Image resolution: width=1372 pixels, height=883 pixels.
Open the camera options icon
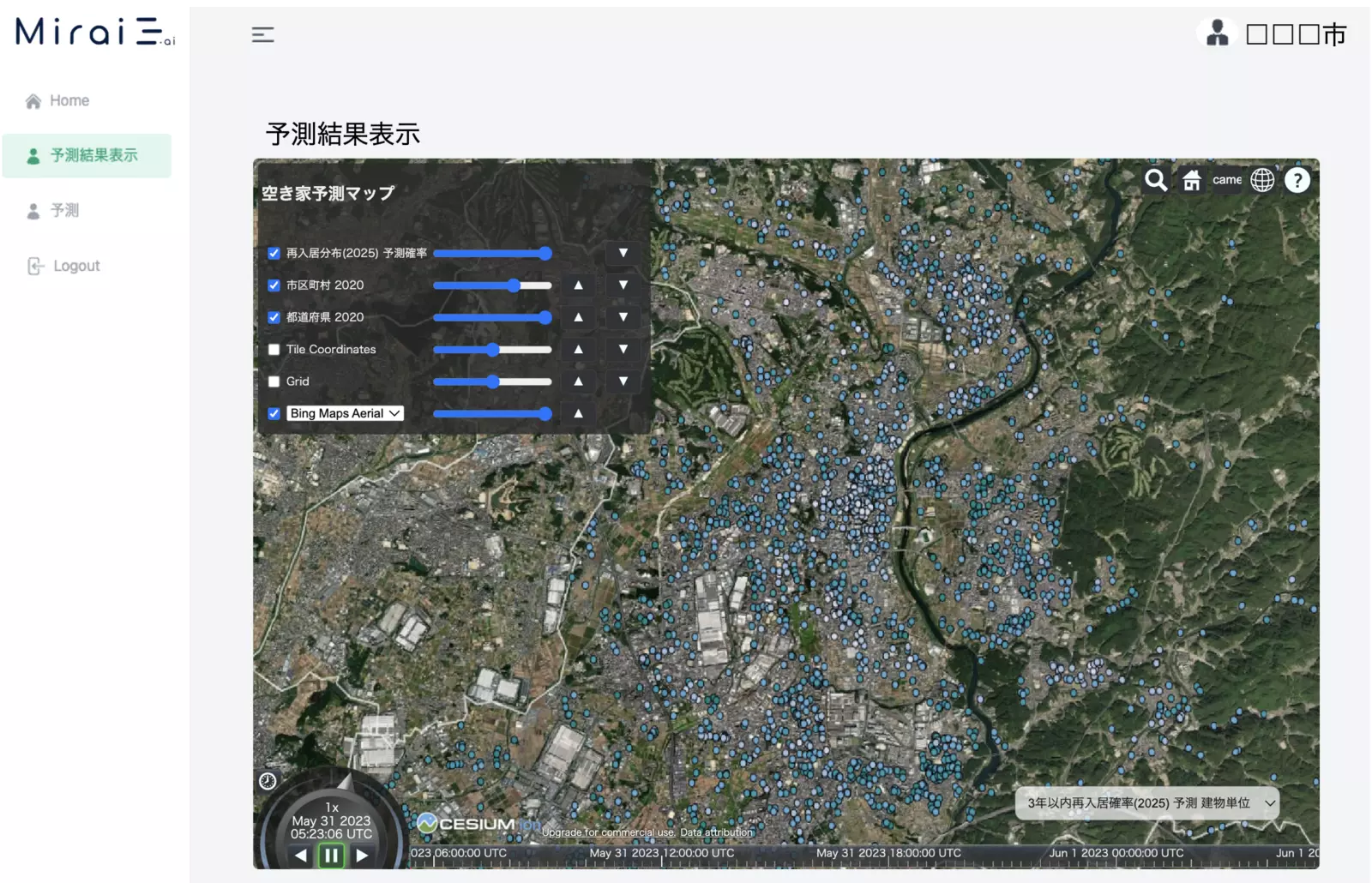(x=1227, y=180)
